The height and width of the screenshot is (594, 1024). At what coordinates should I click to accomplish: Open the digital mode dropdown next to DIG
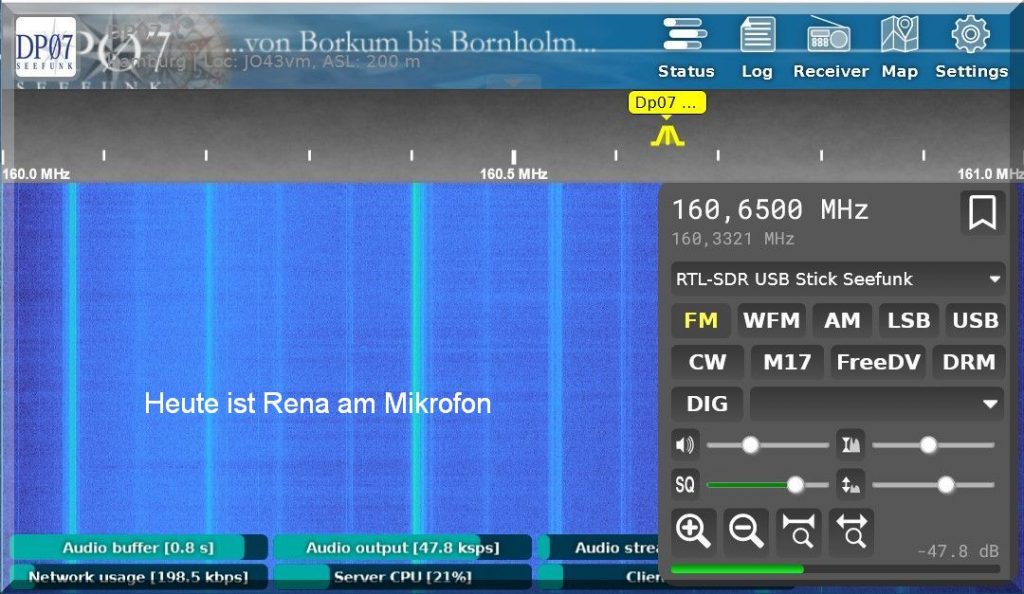point(877,404)
